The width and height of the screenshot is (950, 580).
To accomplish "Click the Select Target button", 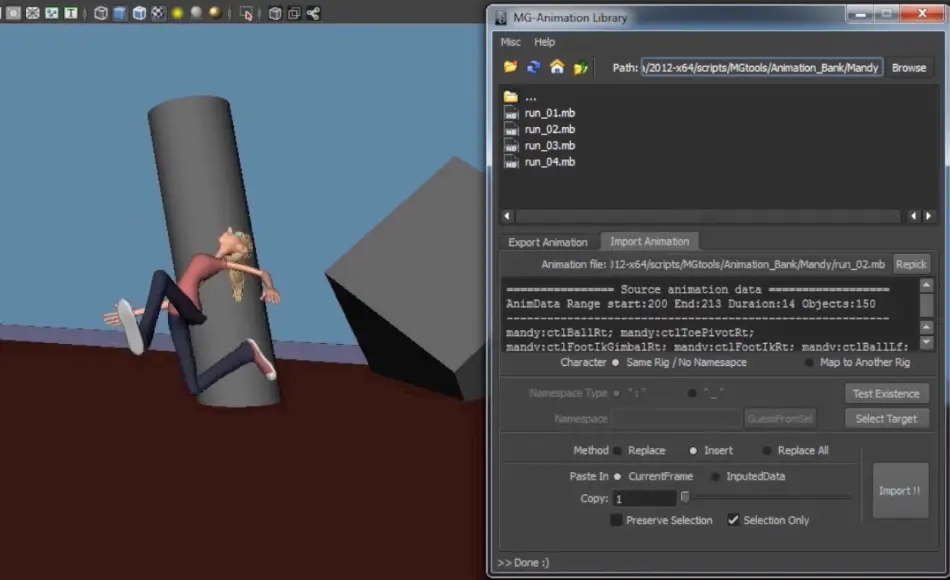I will (x=886, y=419).
